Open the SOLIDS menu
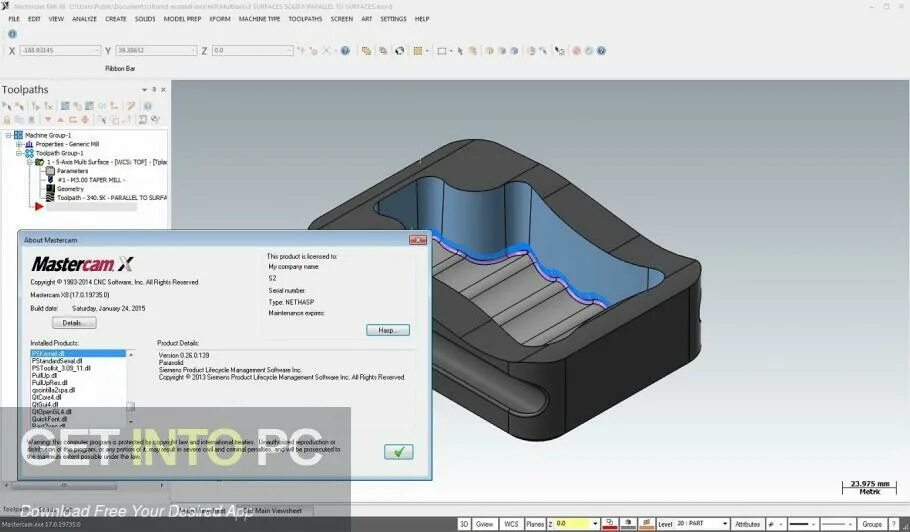Image resolution: width=910 pixels, height=532 pixels. [145, 19]
